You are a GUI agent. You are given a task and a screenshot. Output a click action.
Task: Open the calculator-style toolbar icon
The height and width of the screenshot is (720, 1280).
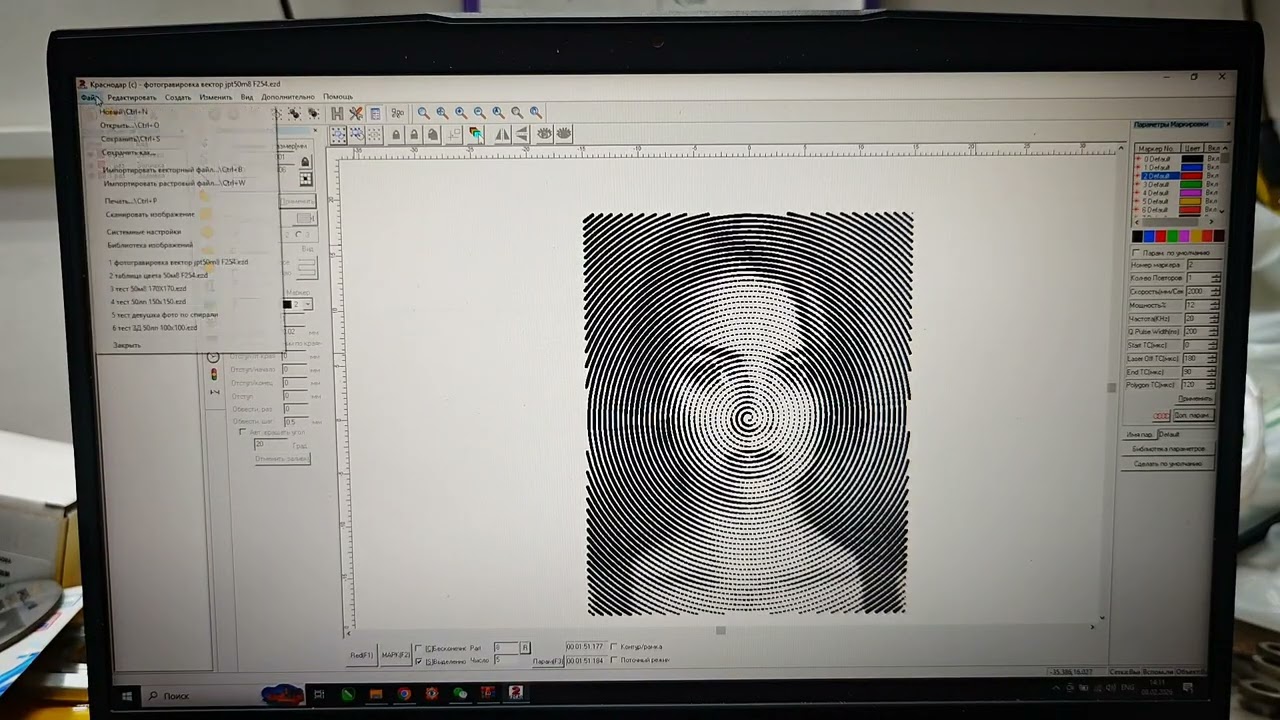[x=375, y=114]
